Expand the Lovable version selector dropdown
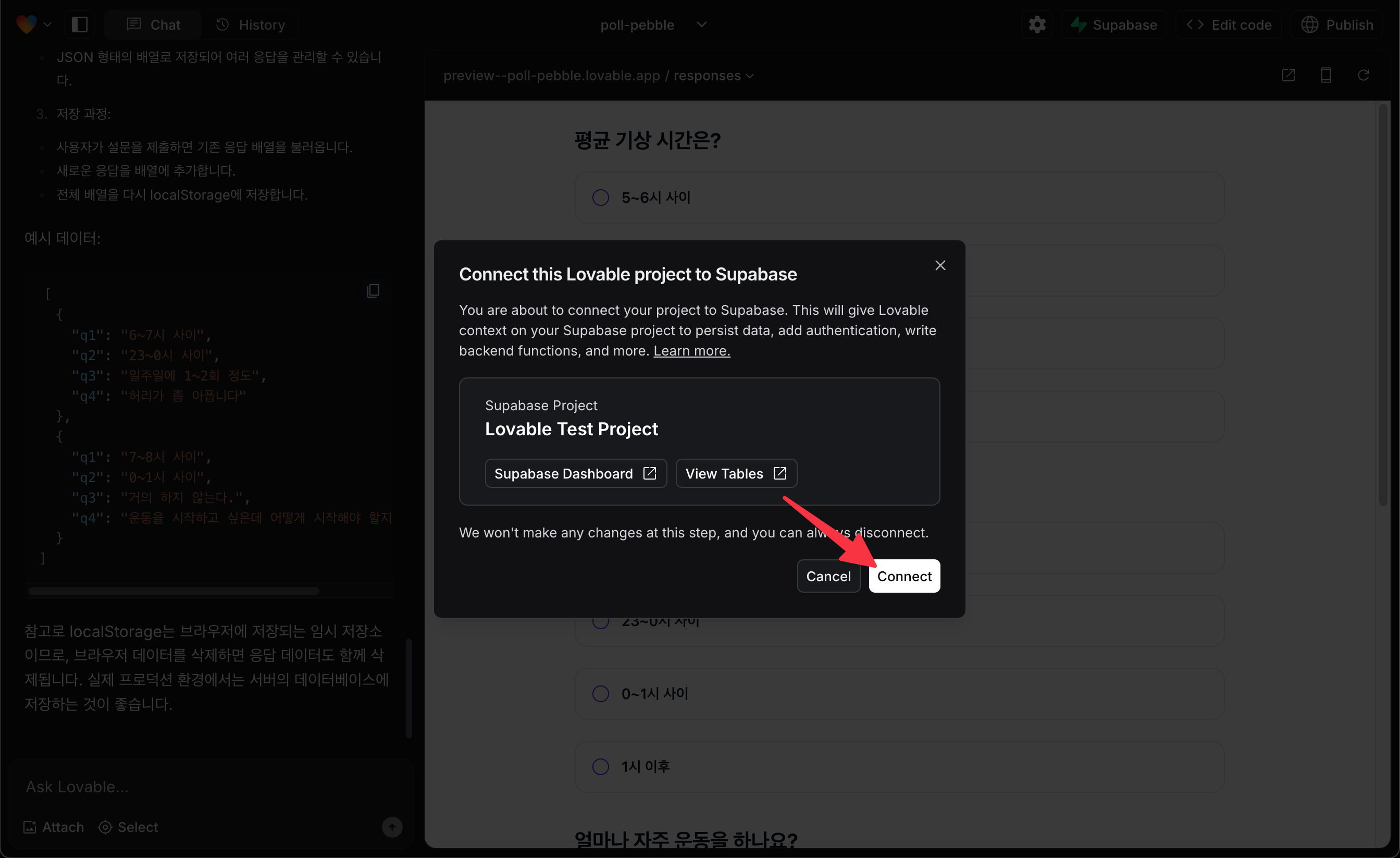 pos(47,23)
